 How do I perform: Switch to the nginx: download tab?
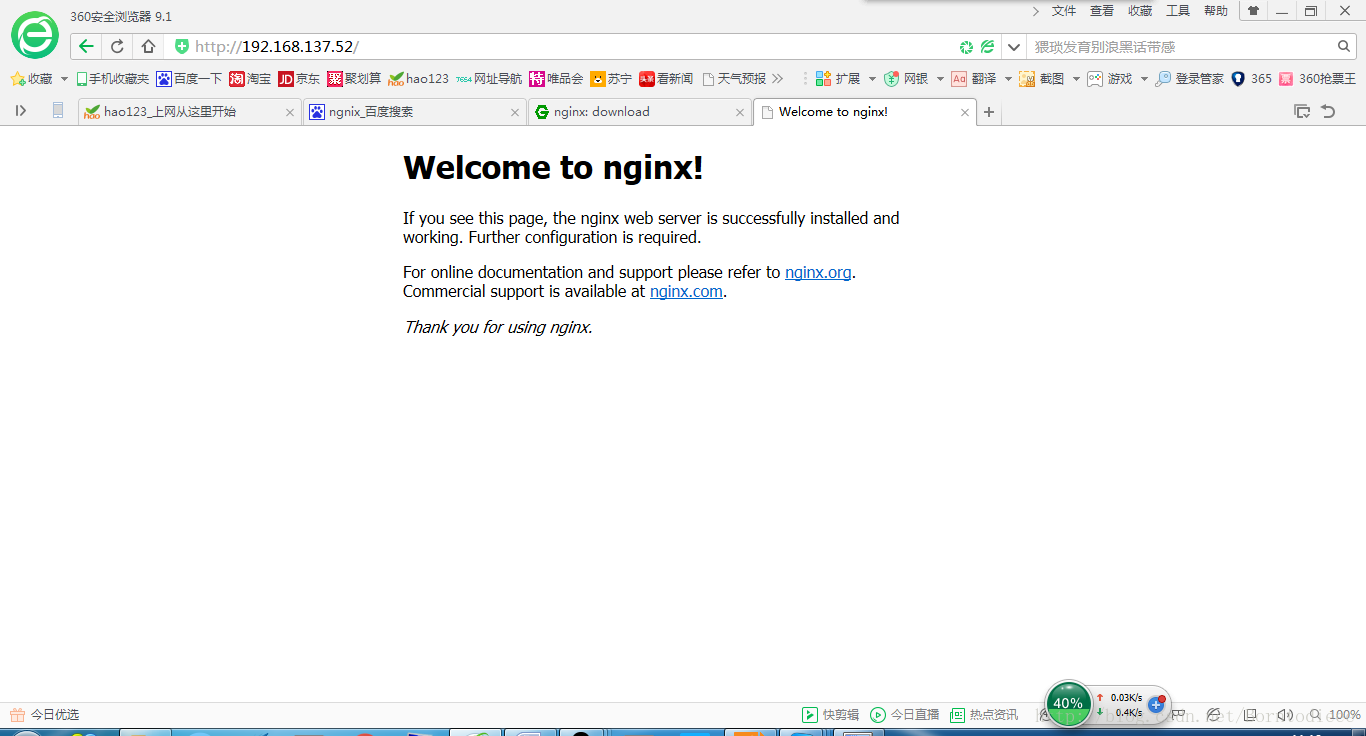point(640,112)
